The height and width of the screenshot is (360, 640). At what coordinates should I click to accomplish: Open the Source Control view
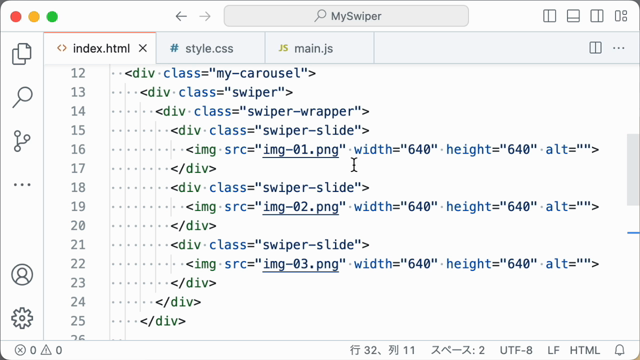coord(22,141)
